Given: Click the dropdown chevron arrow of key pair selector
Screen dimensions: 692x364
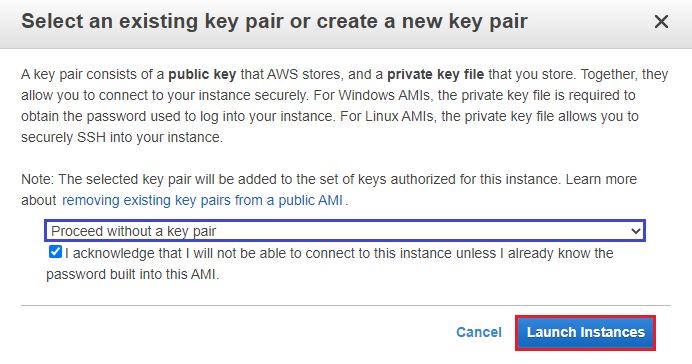Looking at the screenshot, I should [636, 231].
